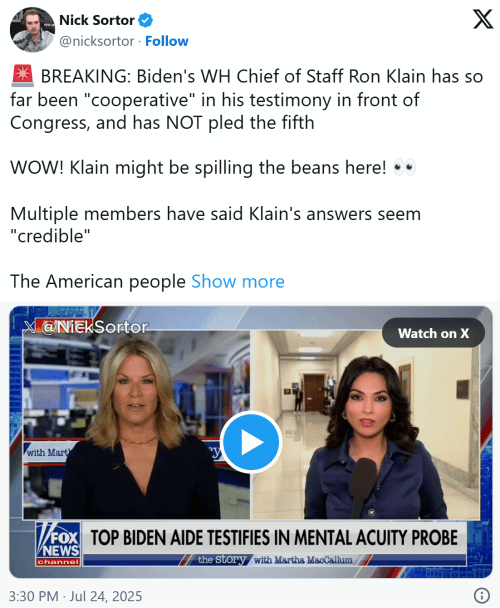
Task: Click the blue verified checkmark badge
Action: (x=145, y=20)
